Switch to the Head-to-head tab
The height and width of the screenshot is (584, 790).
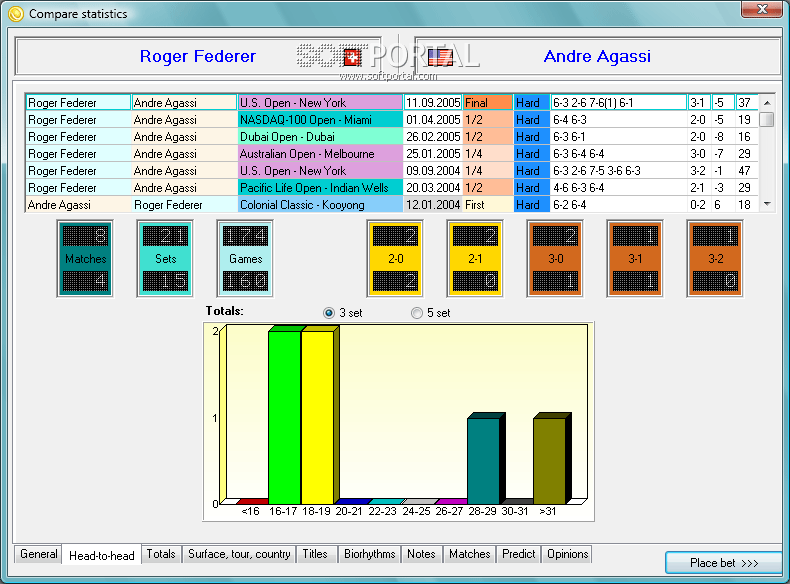pyautogui.click(x=102, y=555)
